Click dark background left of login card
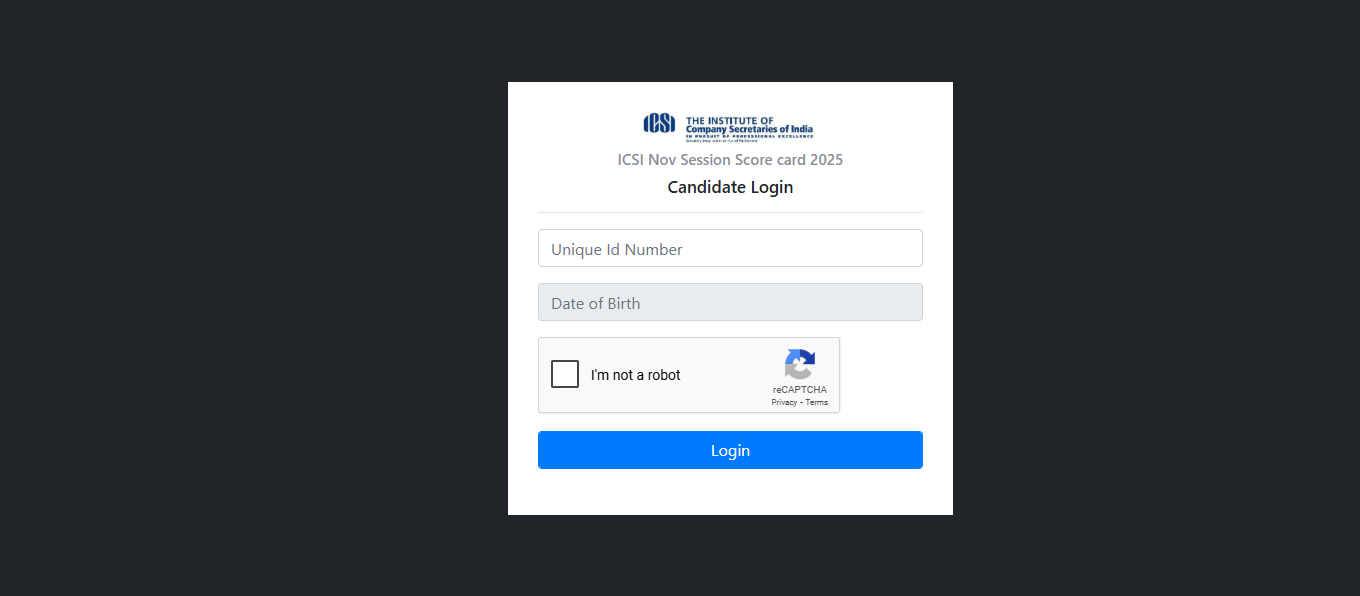 click(250, 300)
